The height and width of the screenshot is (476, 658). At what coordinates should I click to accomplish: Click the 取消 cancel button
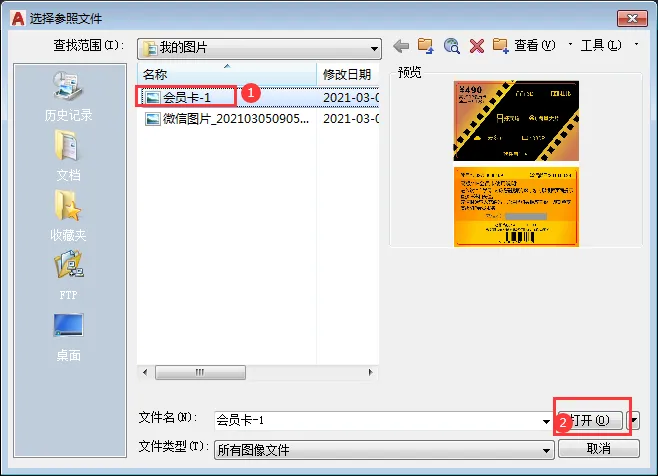[x=599, y=448]
